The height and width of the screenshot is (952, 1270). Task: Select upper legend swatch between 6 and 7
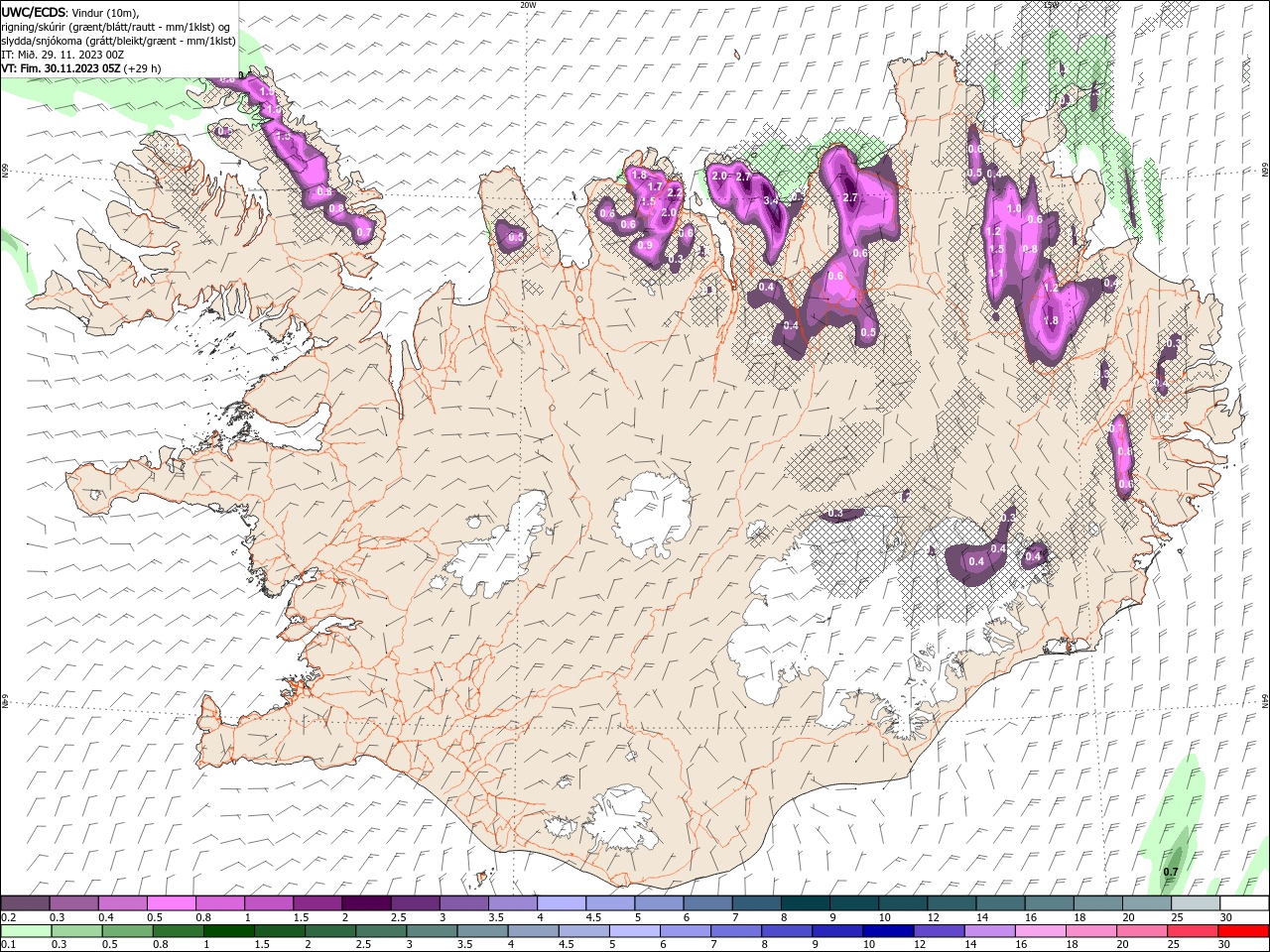point(707,903)
